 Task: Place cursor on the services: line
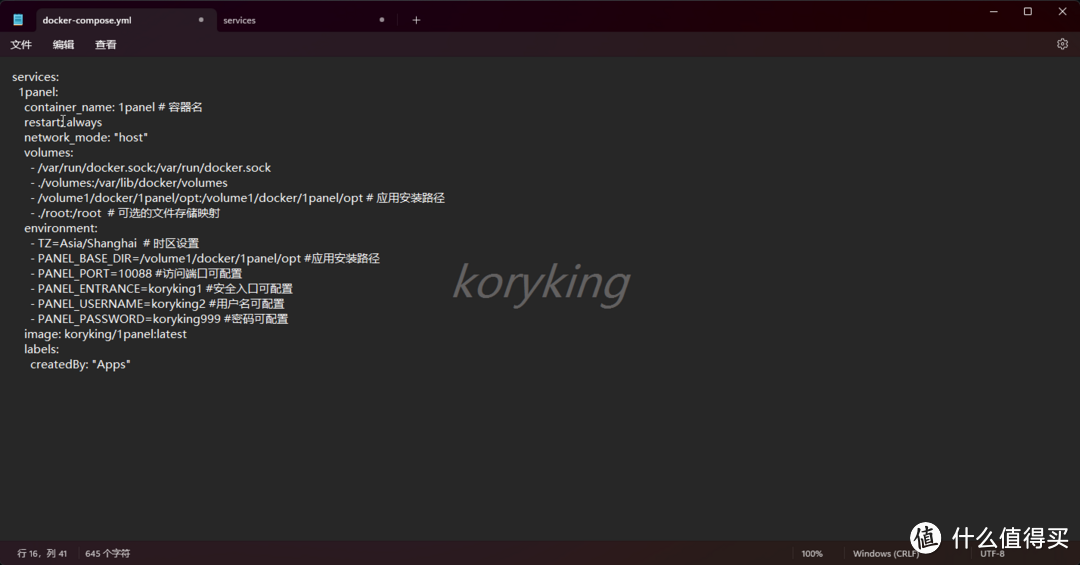(x=35, y=77)
